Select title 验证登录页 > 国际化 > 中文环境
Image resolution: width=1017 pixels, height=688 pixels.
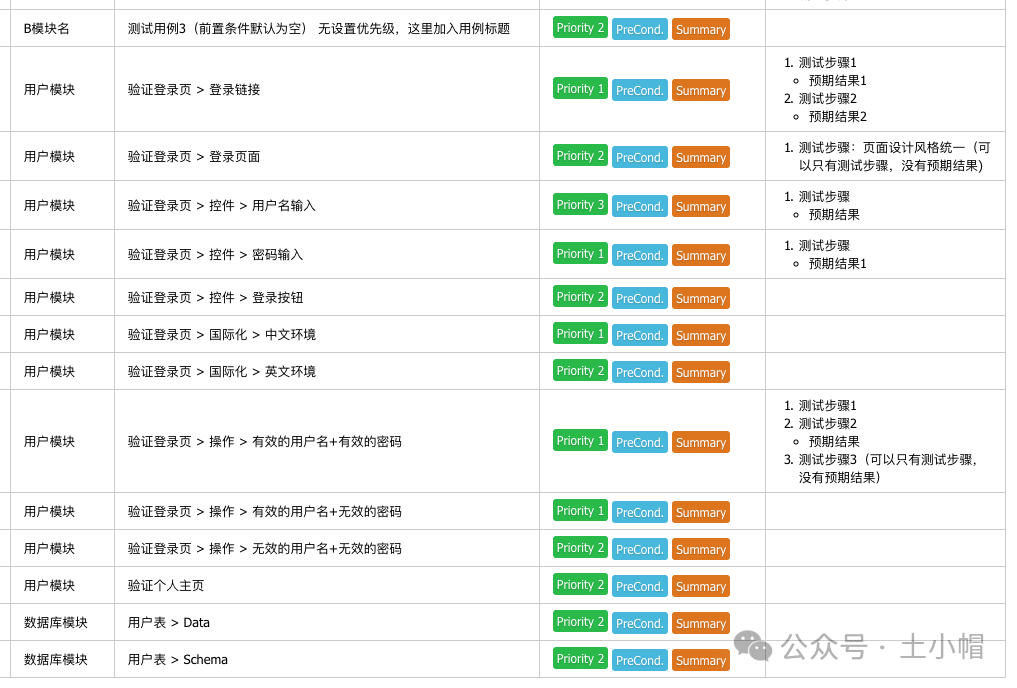(221, 335)
